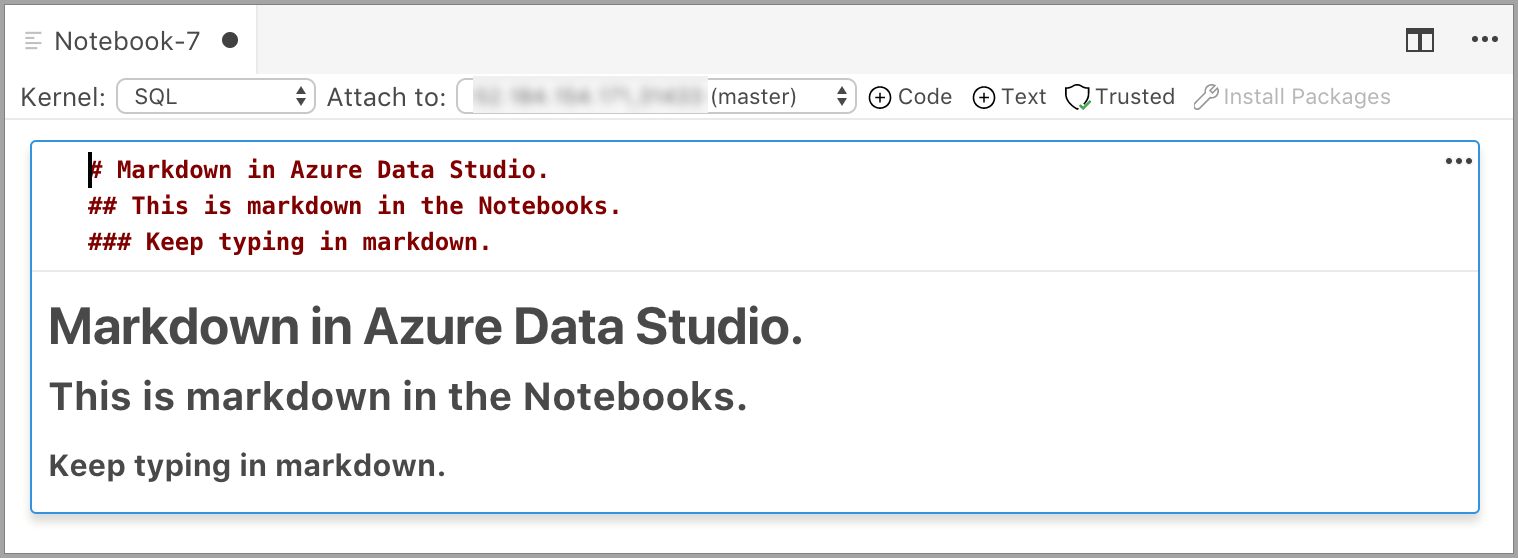Add a new Code cell
Viewport: 1518px width, 558px height.
(x=910, y=97)
